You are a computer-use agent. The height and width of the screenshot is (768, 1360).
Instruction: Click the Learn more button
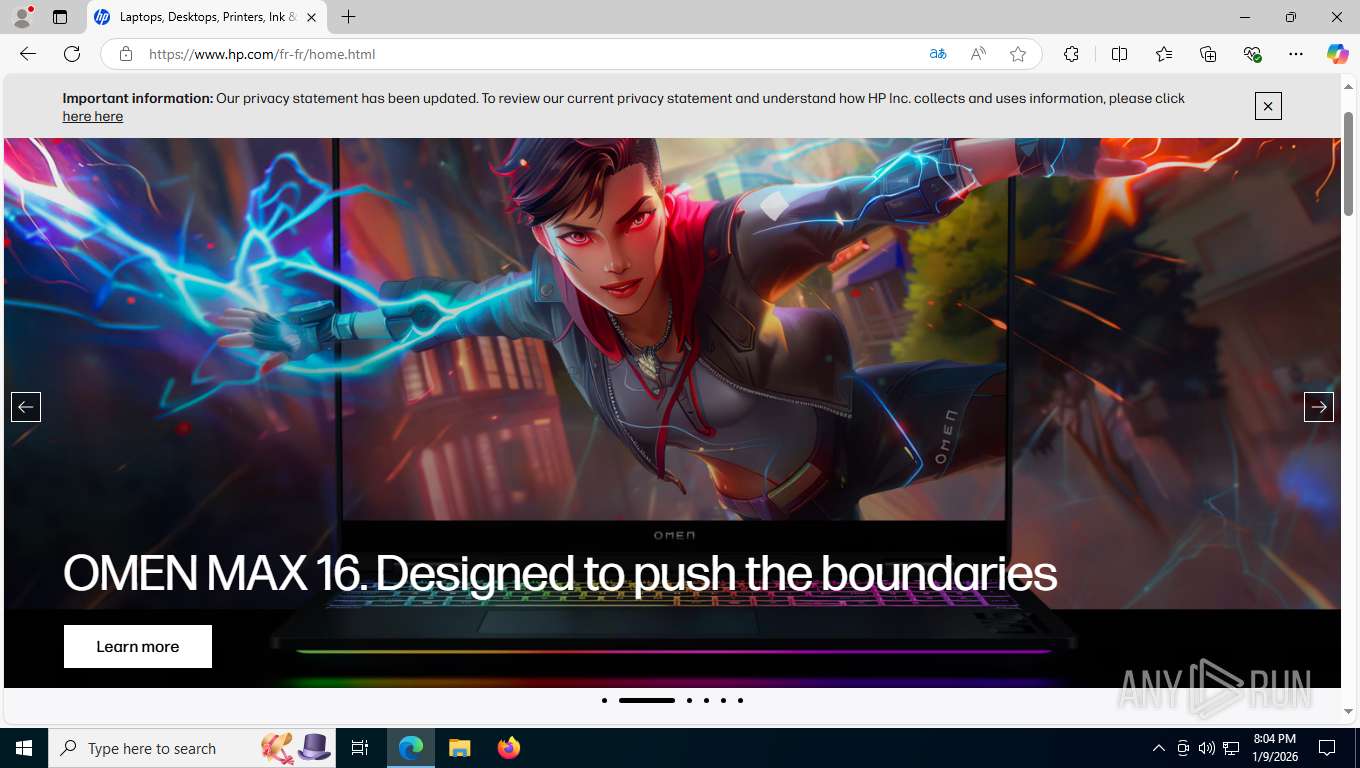(138, 646)
